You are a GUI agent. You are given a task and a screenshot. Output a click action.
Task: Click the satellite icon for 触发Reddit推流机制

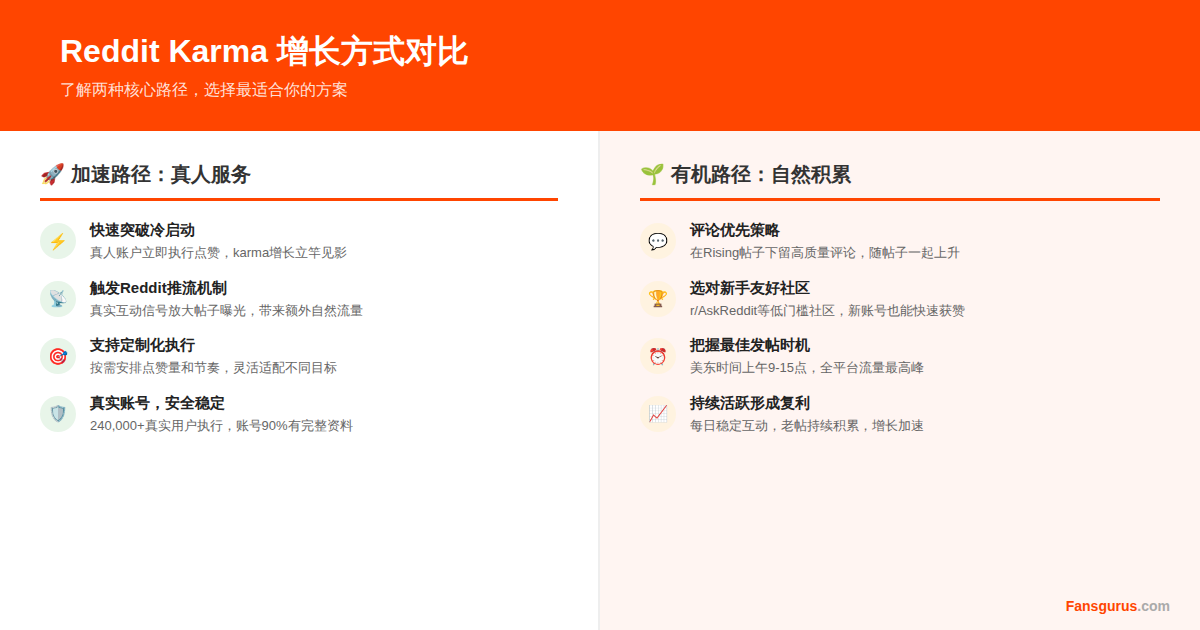[x=57, y=298]
